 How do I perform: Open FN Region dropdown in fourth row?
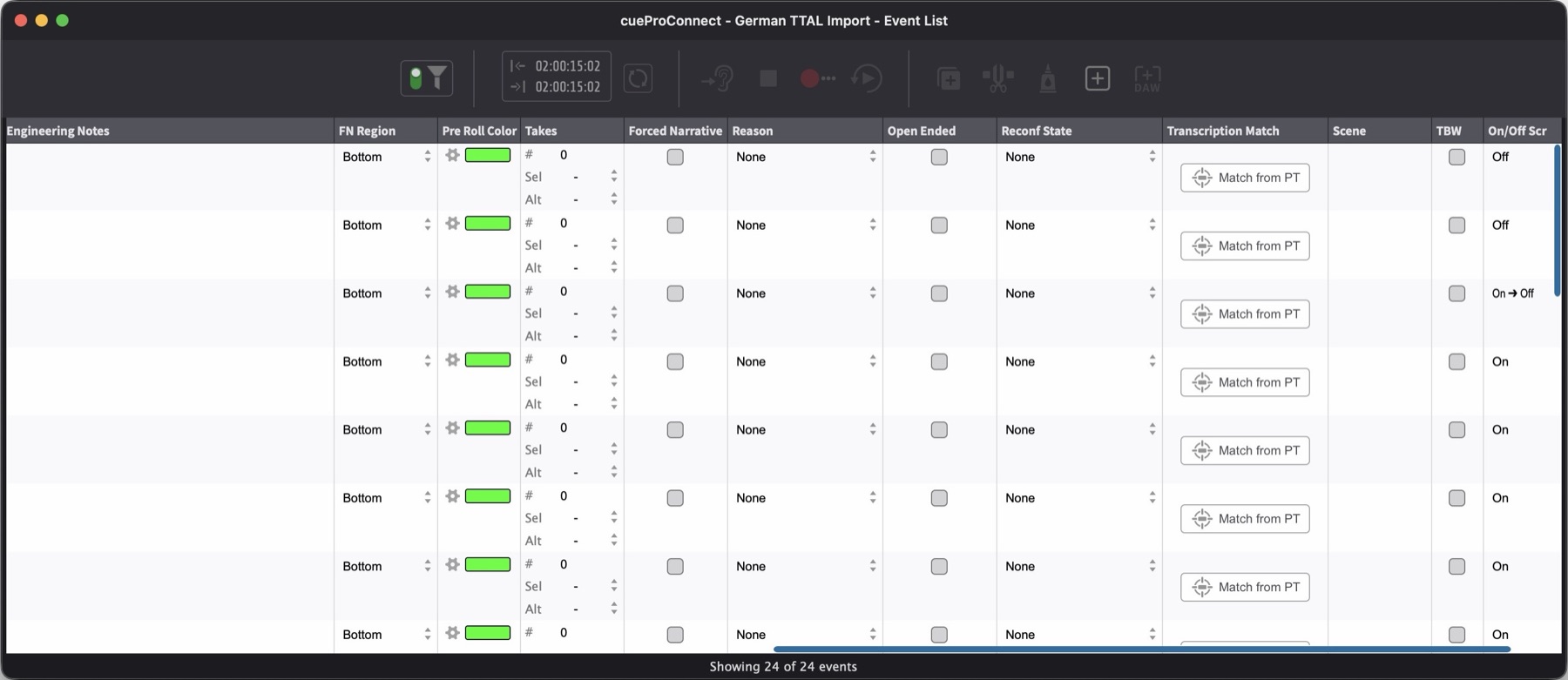pos(386,361)
